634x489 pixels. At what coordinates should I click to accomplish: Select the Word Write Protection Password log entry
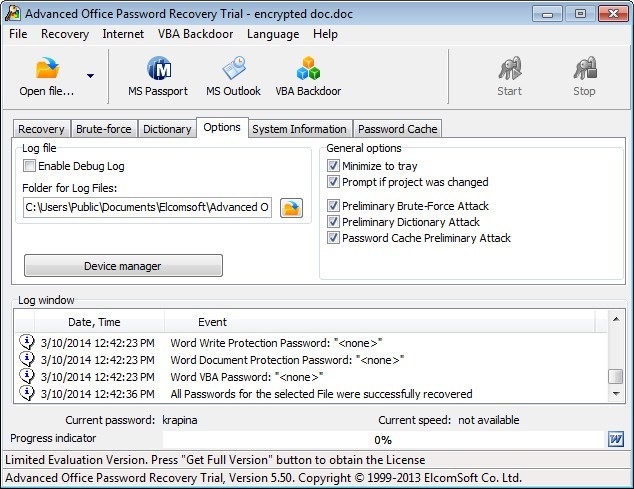point(311,343)
